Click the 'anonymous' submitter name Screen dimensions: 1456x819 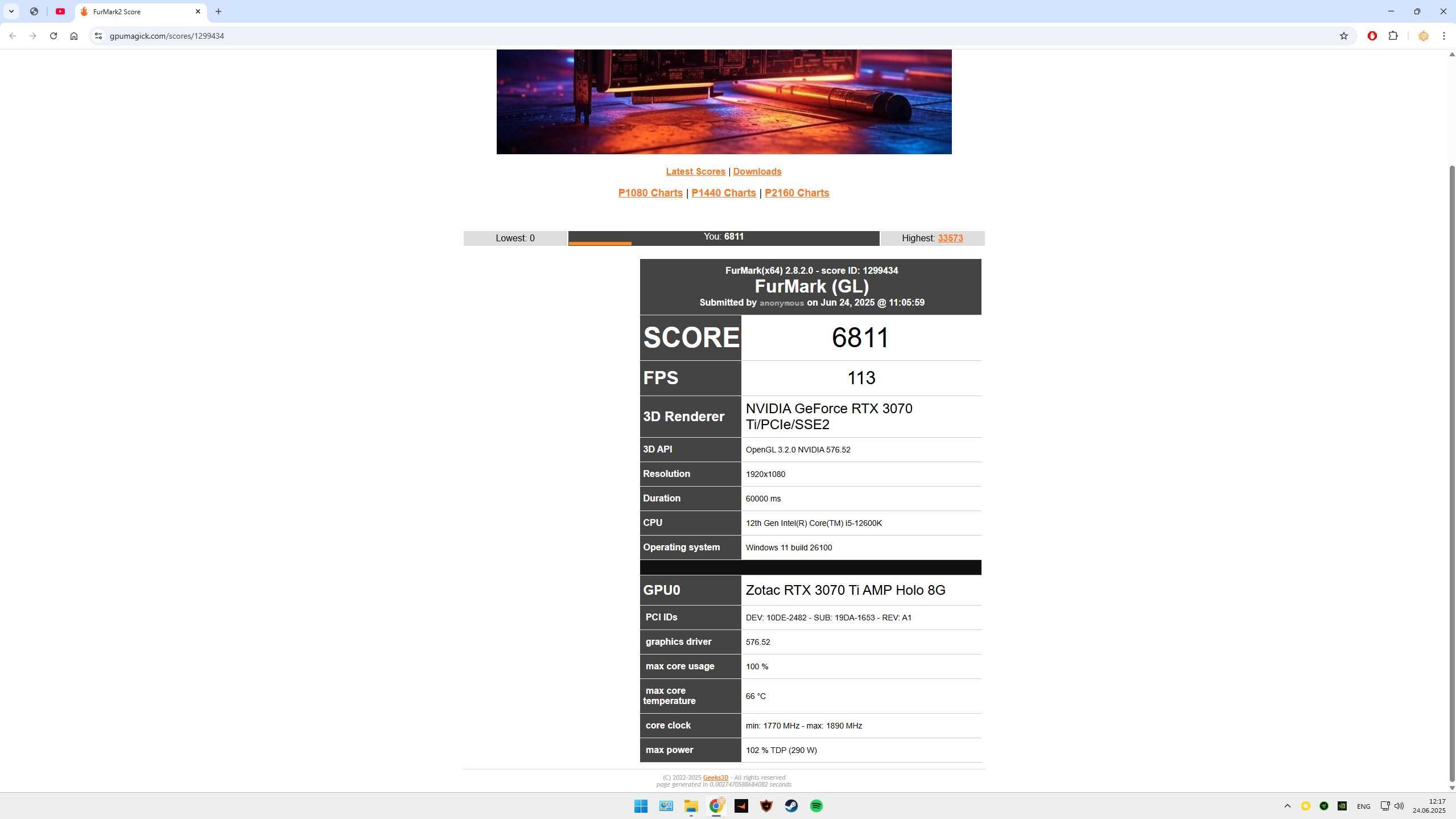[x=781, y=303]
